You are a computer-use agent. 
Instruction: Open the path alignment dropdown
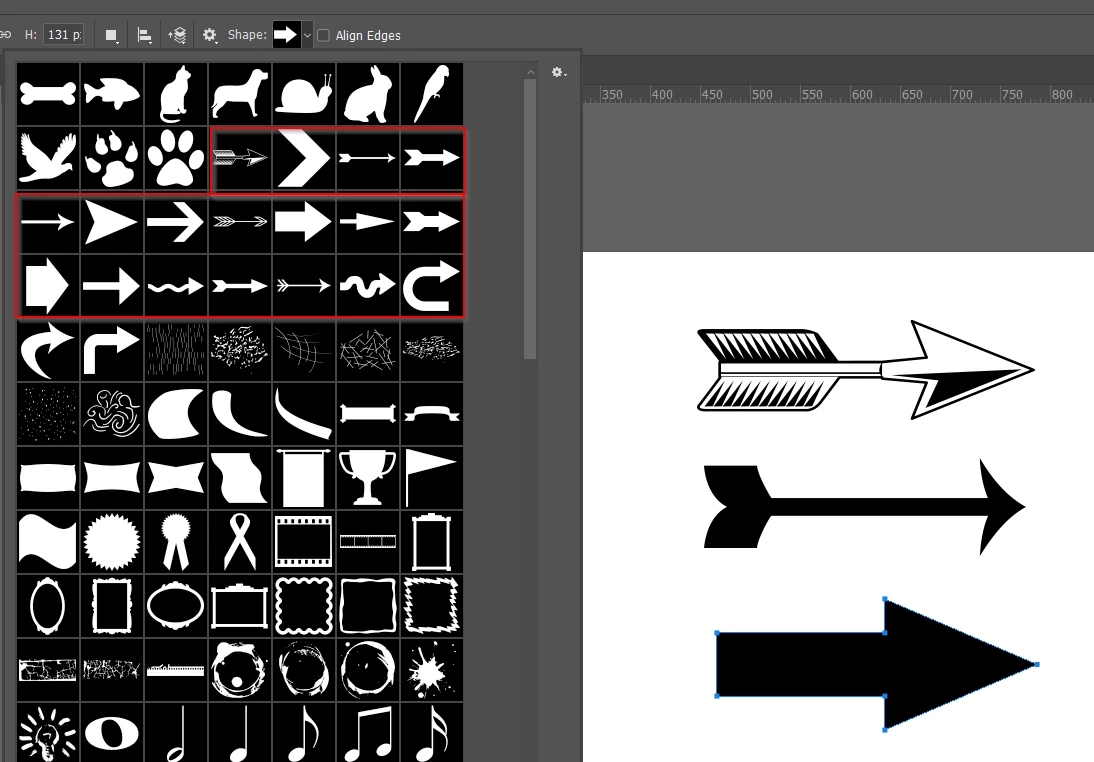[144, 35]
